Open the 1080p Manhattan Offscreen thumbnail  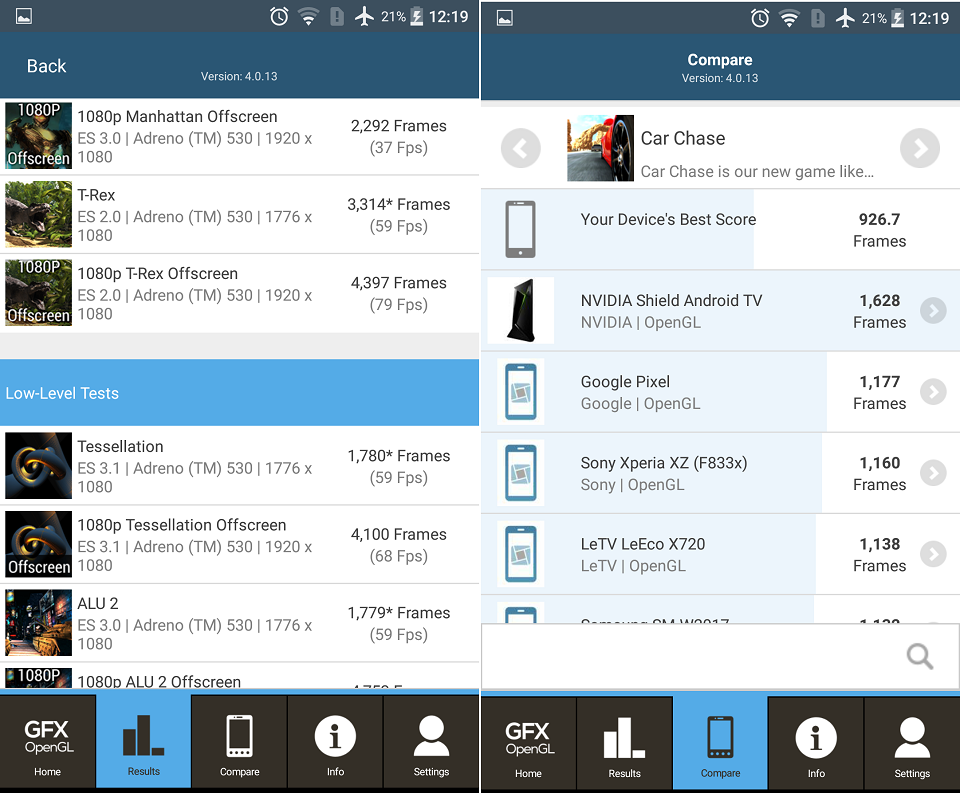pos(39,136)
